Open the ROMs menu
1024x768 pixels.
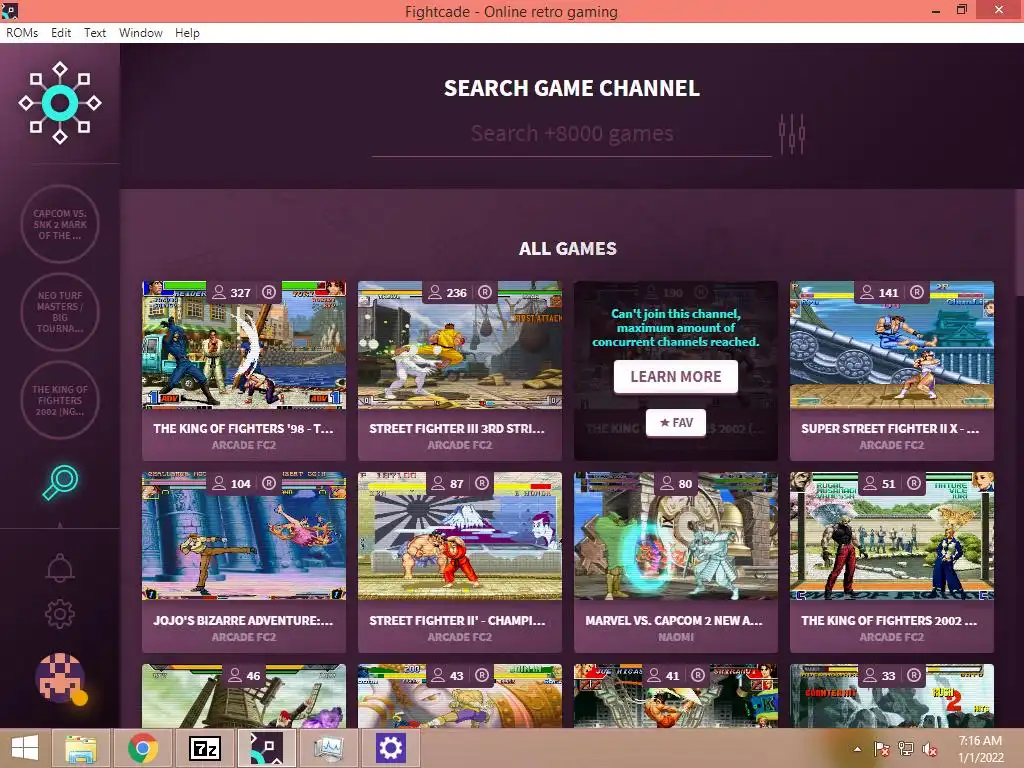[22, 33]
